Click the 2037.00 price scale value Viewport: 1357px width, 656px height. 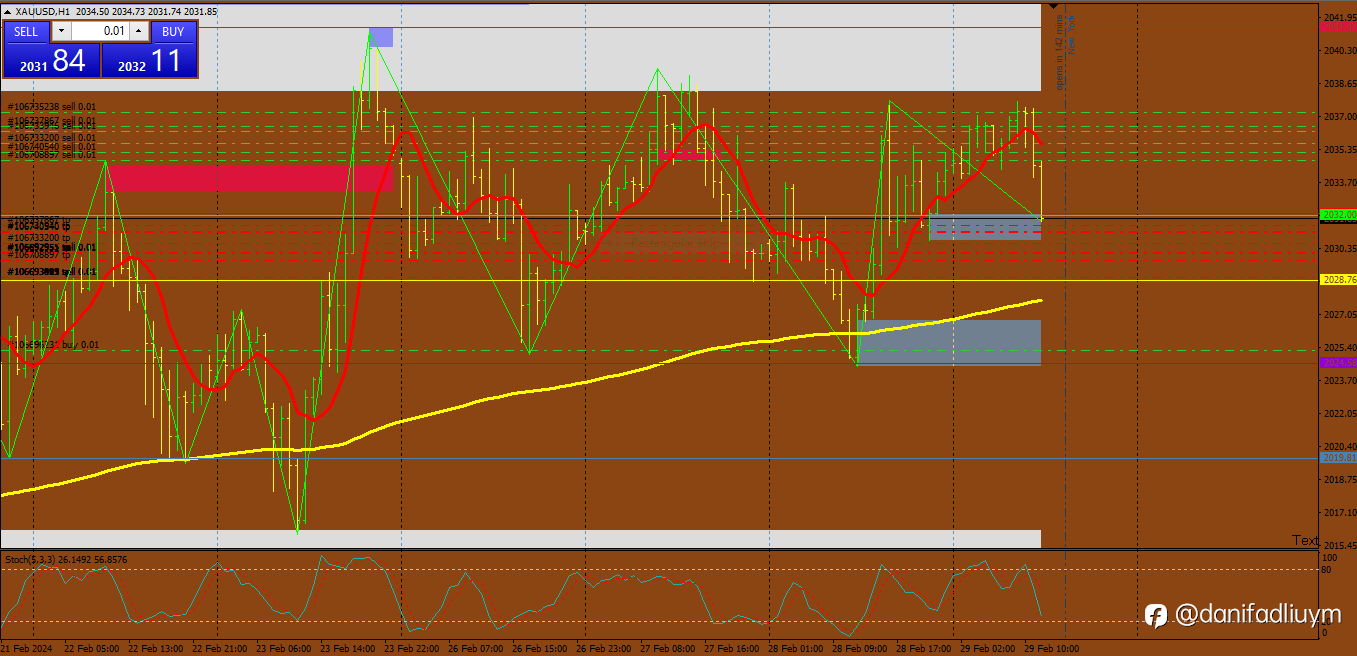(x=1339, y=117)
